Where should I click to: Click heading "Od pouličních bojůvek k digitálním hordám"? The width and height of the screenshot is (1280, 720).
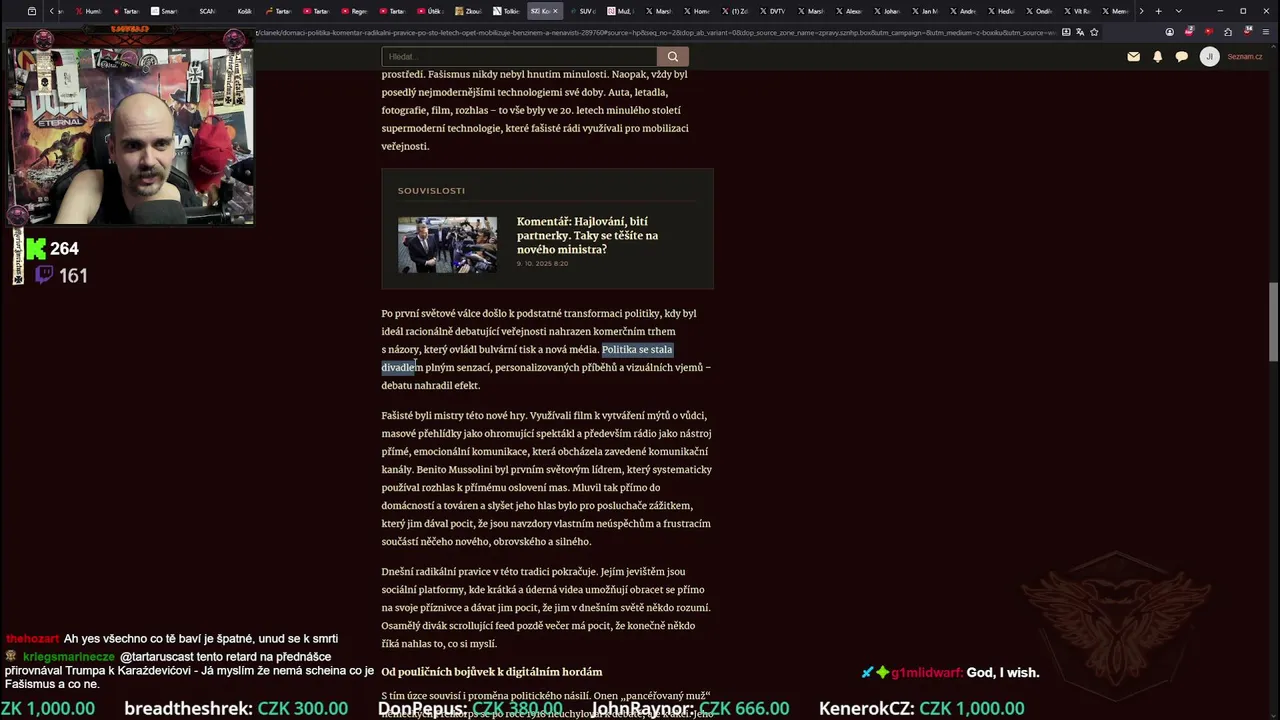coord(492,672)
